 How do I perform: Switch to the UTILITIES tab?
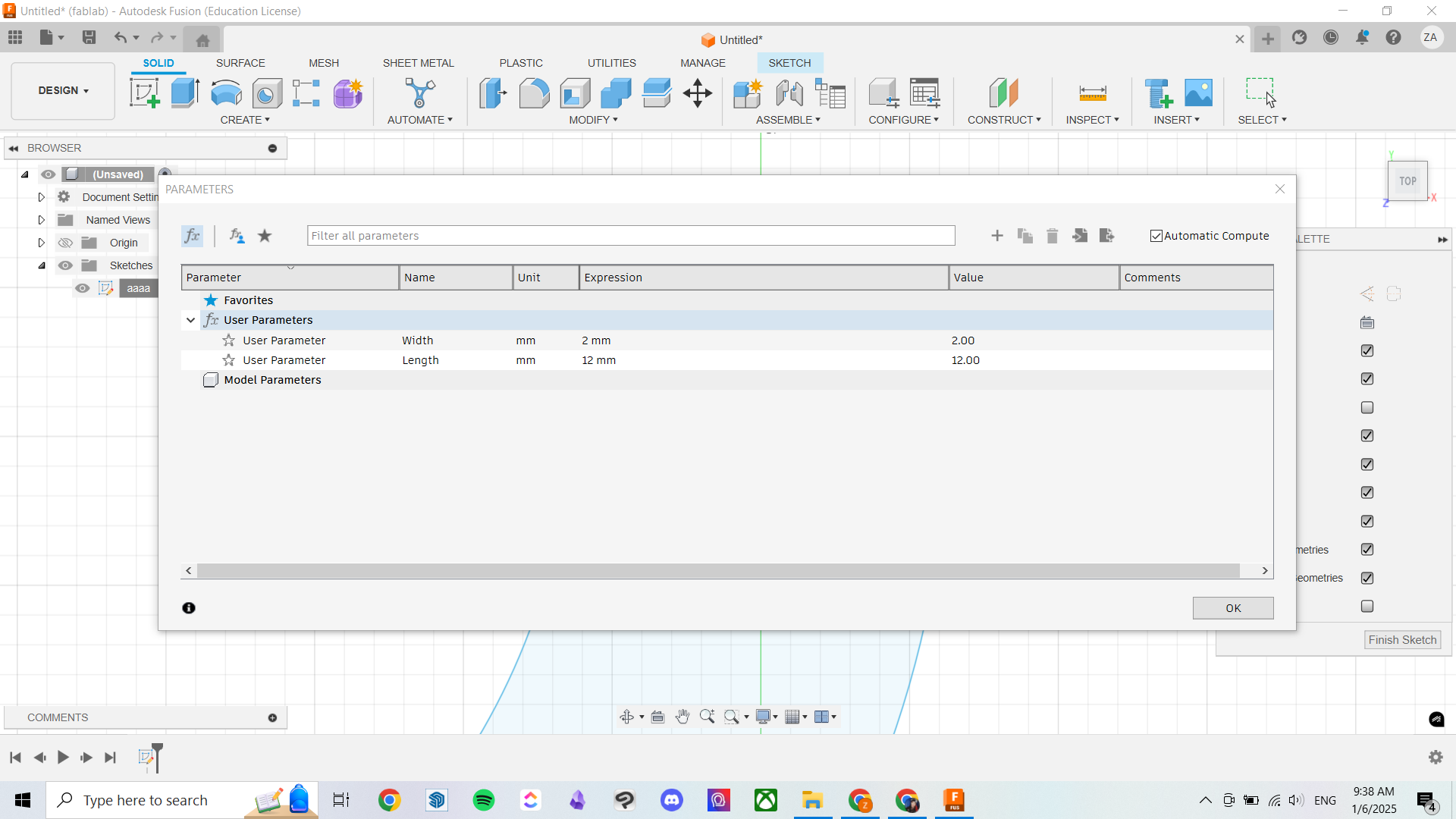tap(612, 63)
